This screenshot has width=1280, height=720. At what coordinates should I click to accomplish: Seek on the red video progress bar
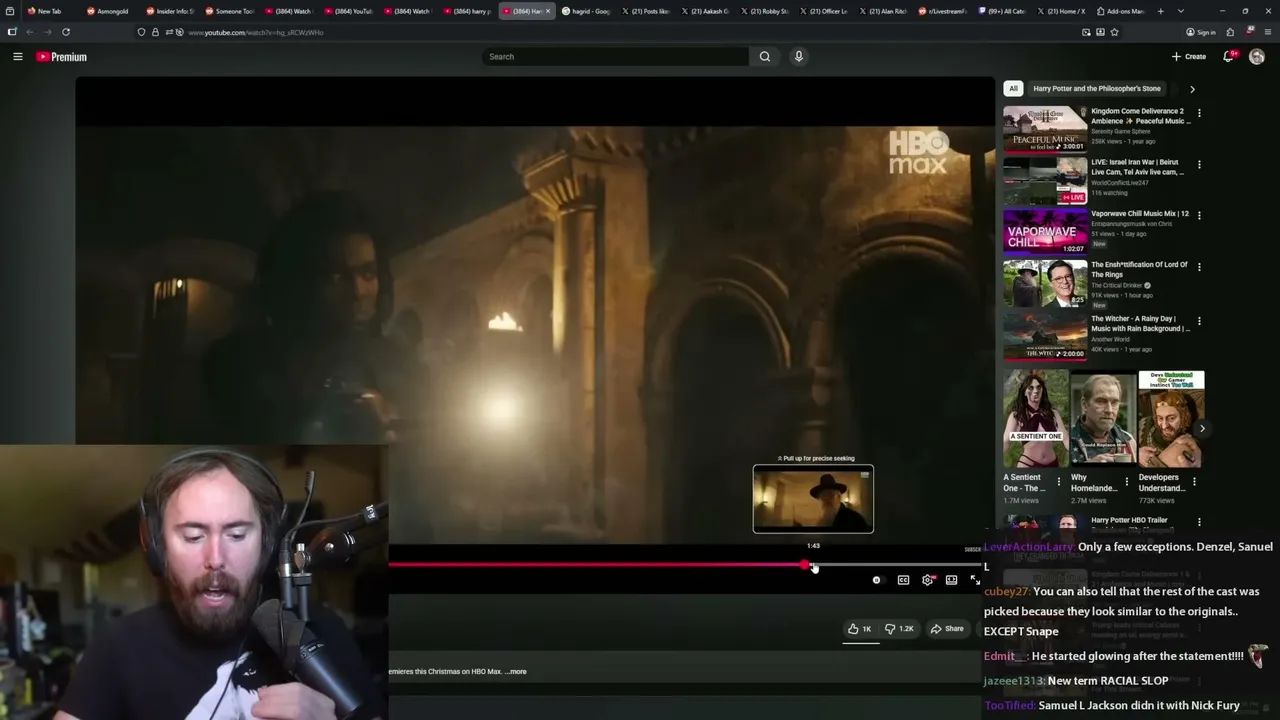596,566
